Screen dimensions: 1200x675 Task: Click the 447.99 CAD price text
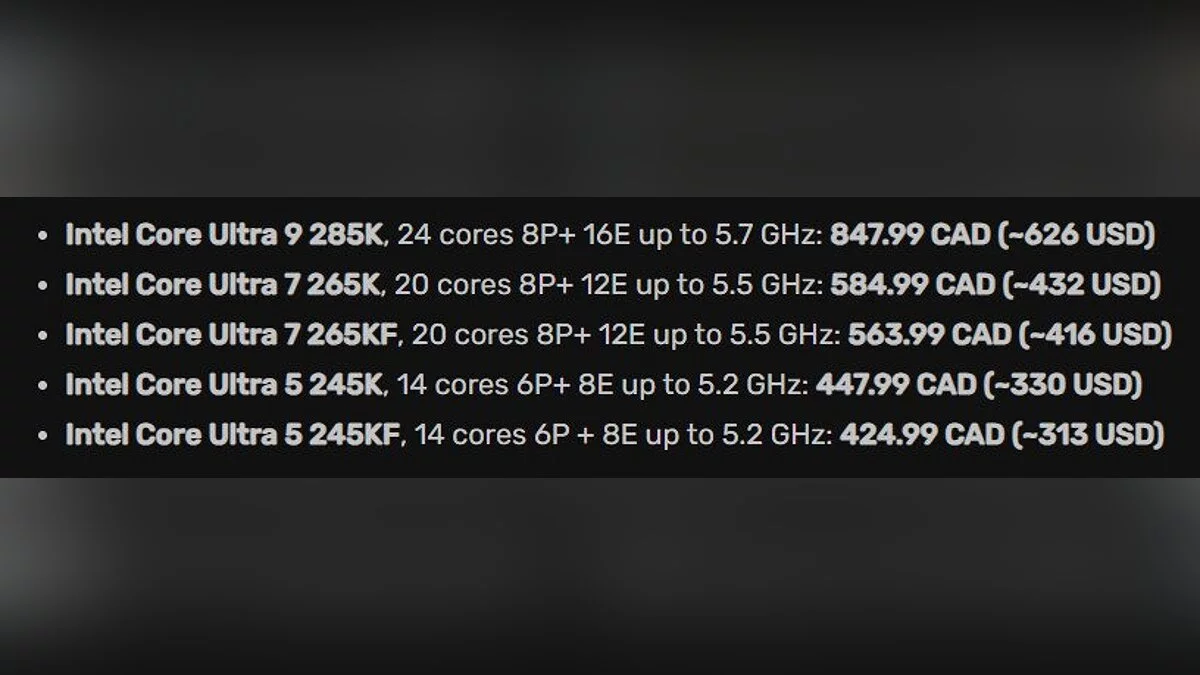pos(896,385)
